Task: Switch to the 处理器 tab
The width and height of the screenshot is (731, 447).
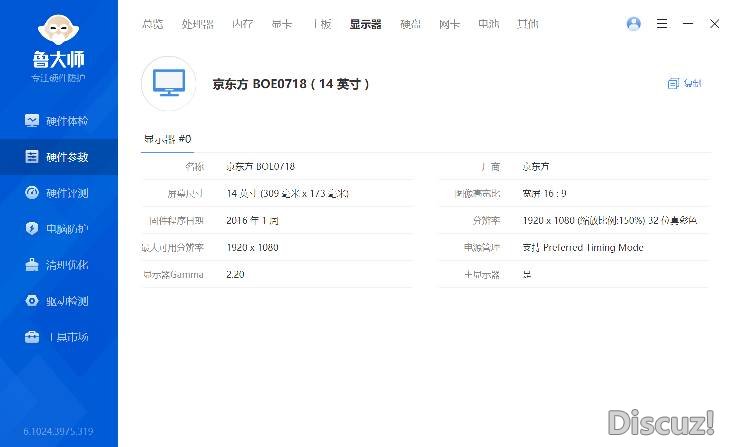Action: tap(198, 24)
